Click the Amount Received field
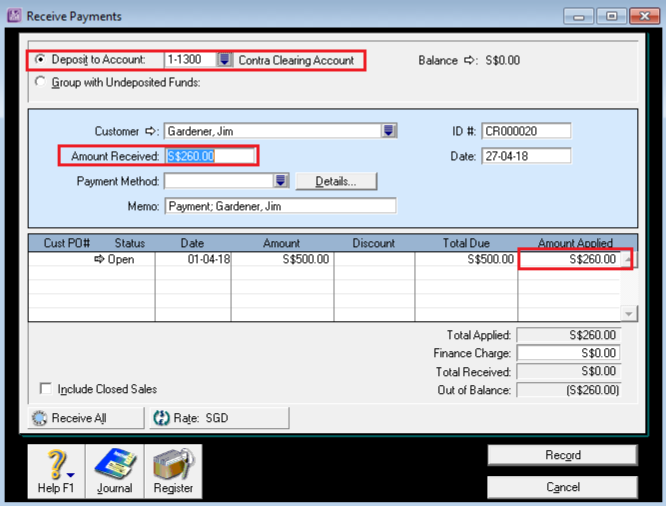666x506 pixels. pyautogui.click(x=210, y=156)
